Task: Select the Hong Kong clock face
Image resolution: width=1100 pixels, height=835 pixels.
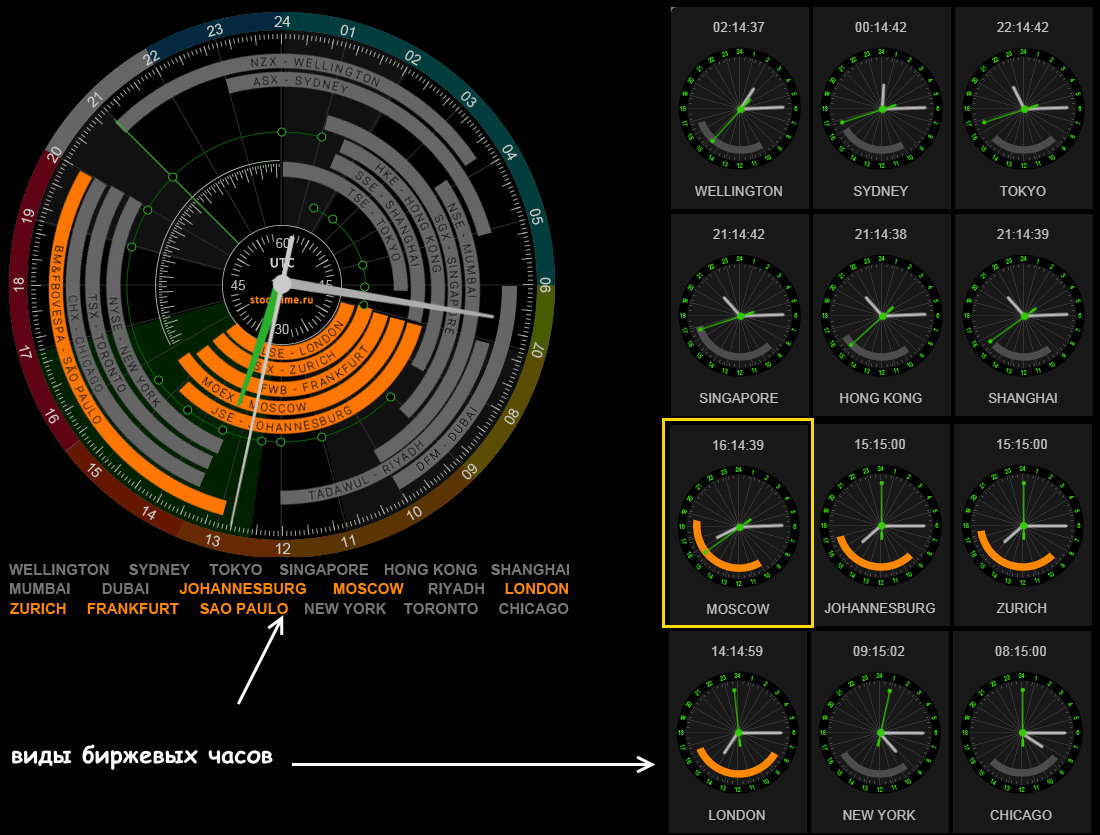Action: [881, 316]
